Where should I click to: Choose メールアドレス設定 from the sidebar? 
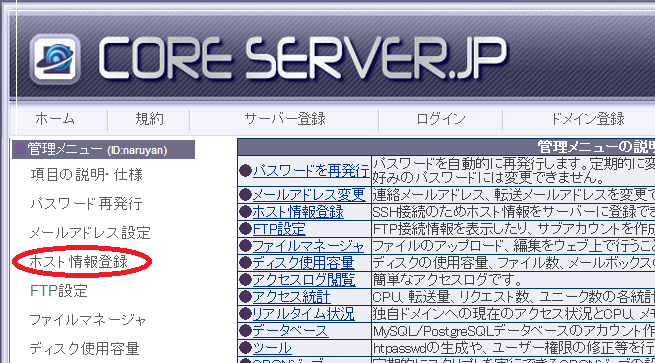click(90, 233)
